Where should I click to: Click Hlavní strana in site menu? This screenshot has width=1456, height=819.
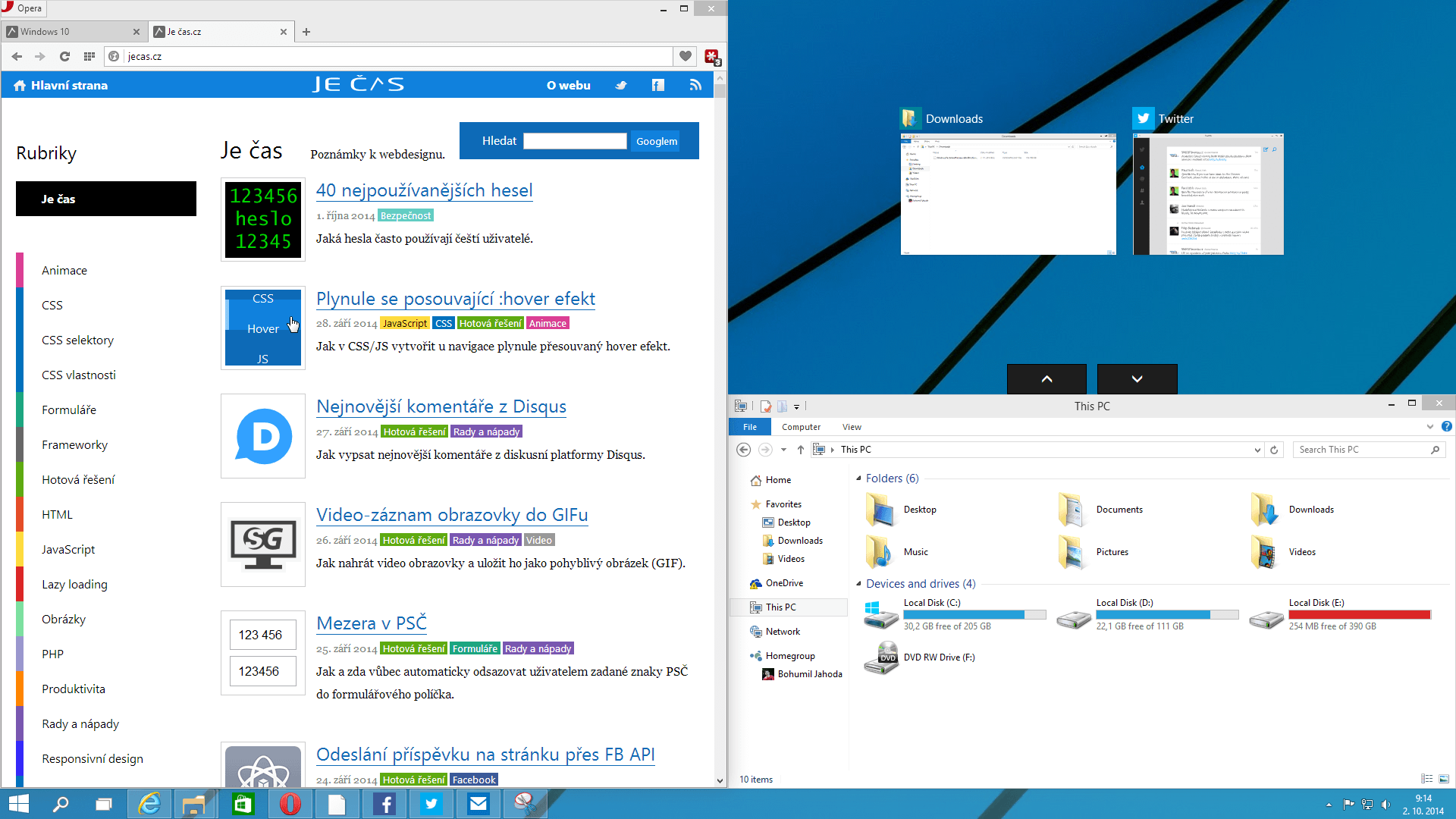click(61, 85)
